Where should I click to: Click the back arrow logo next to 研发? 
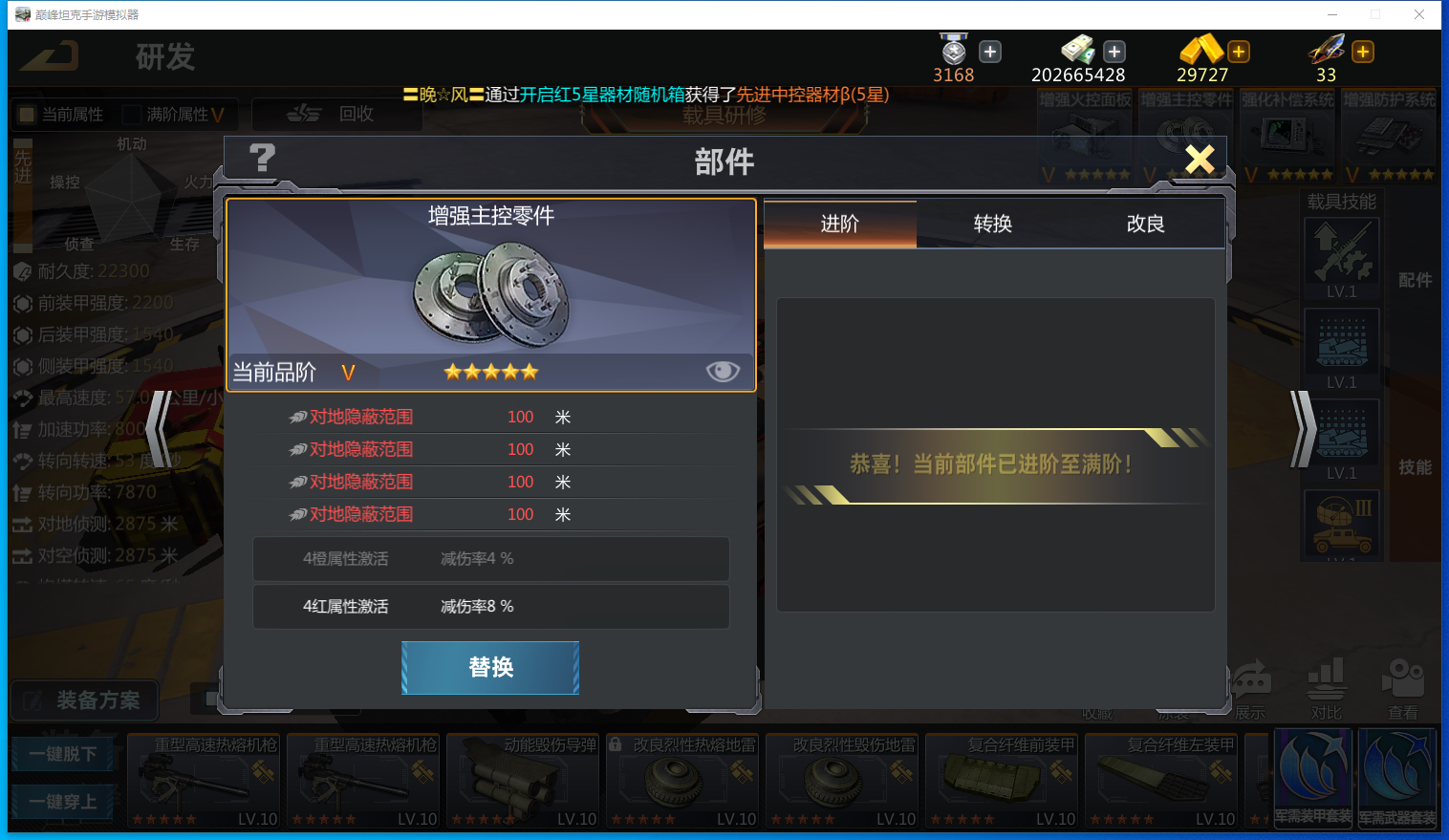click(50, 56)
